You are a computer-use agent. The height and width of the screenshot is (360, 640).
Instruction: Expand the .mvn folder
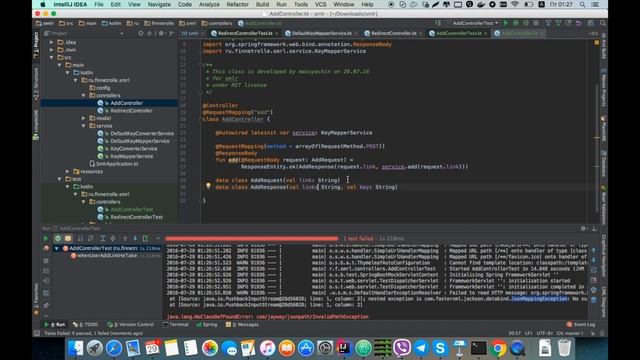[x=52, y=50]
